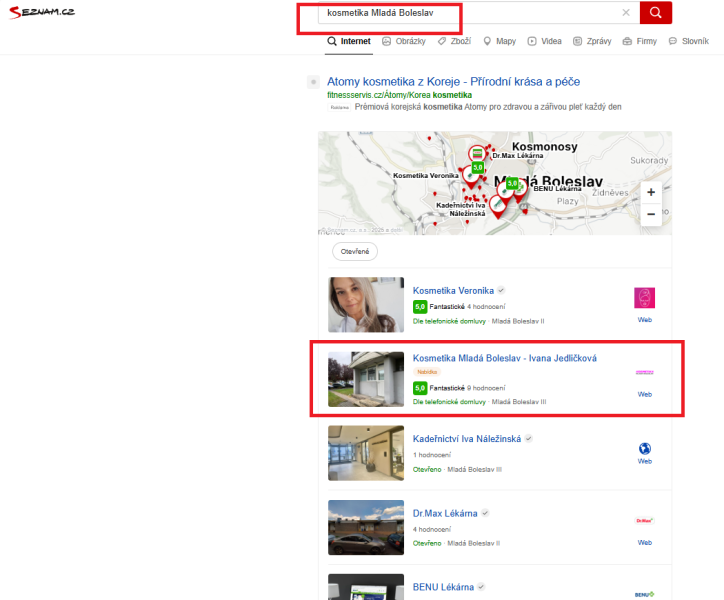Click the verified checkmark next to Dr.Max Lékárna
The width and height of the screenshot is (724, 600).
point(485,513)
